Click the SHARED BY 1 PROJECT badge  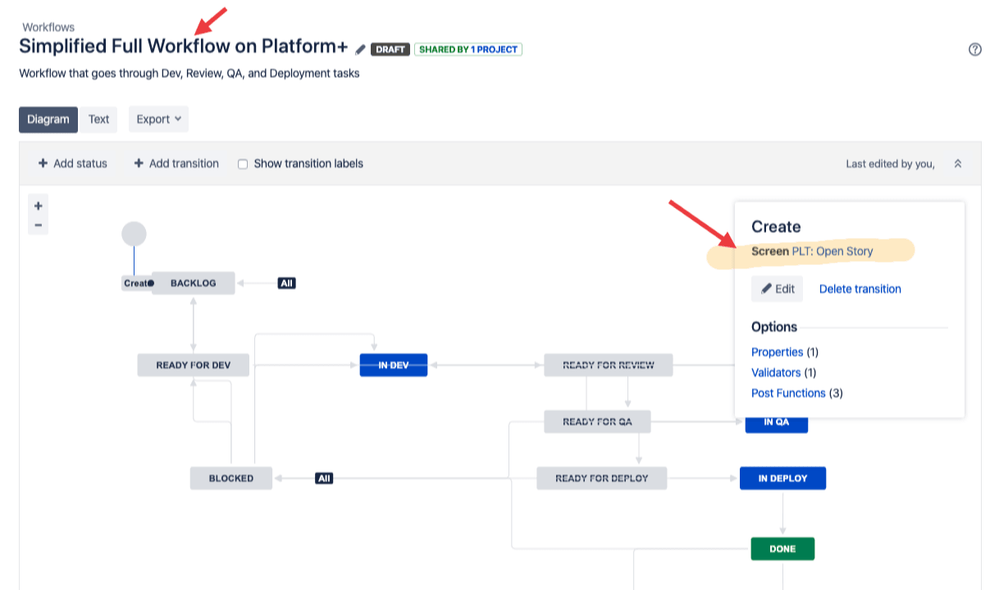click(x=468, y=49)
